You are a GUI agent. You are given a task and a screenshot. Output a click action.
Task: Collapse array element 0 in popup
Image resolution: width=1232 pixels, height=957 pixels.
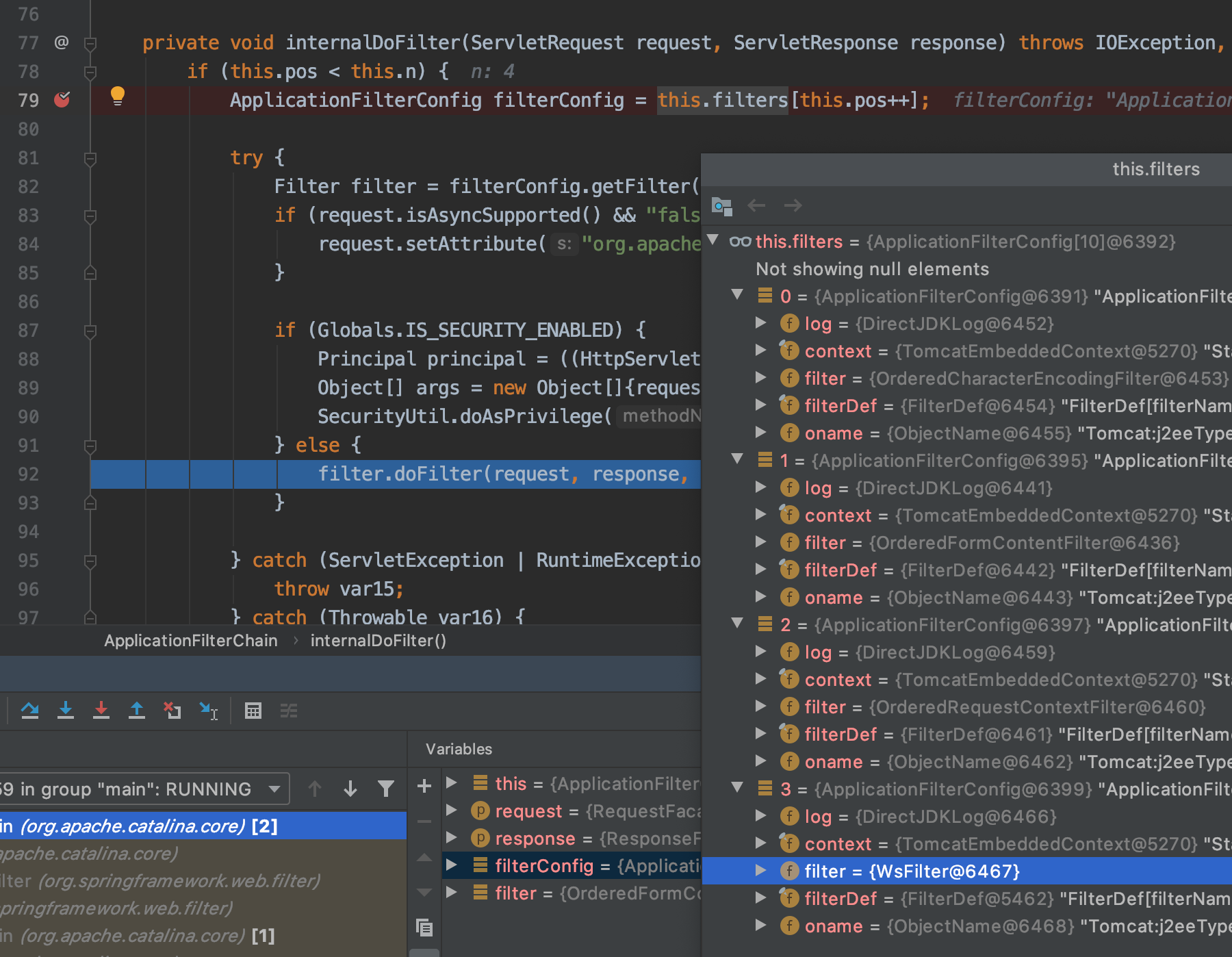pyautogui.click(x=737, y=295)
